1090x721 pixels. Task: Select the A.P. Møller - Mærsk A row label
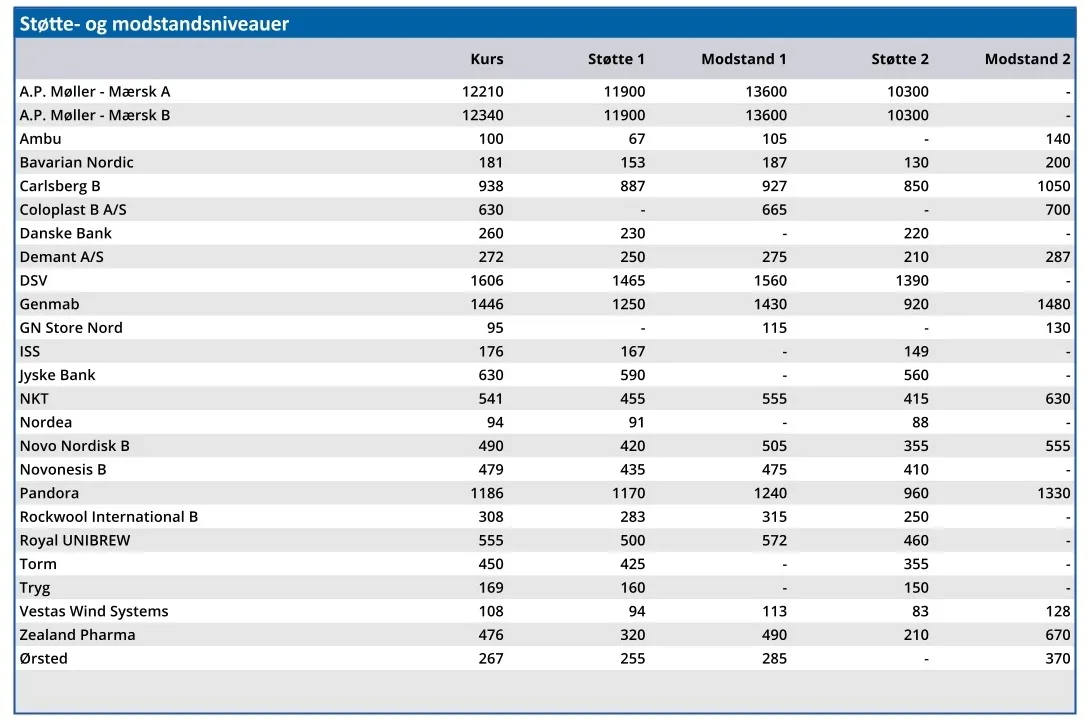(x=95, y=91)
